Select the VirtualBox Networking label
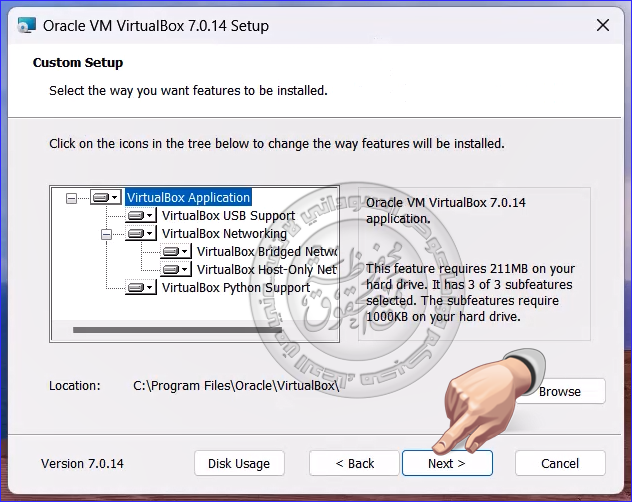The image size is (632, 502). 224,234
